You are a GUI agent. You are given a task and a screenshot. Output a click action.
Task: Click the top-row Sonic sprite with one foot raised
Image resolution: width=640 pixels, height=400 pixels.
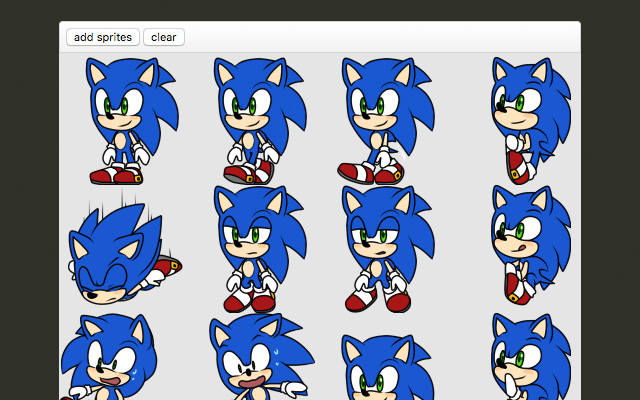pos(255,120)
